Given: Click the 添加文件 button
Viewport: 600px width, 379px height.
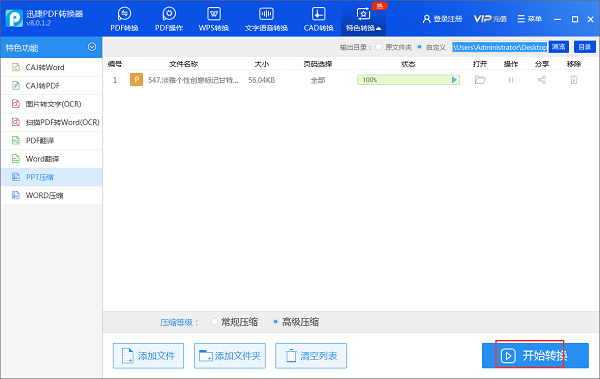Looking at the screenshot, I should click(x=148, y=356).
